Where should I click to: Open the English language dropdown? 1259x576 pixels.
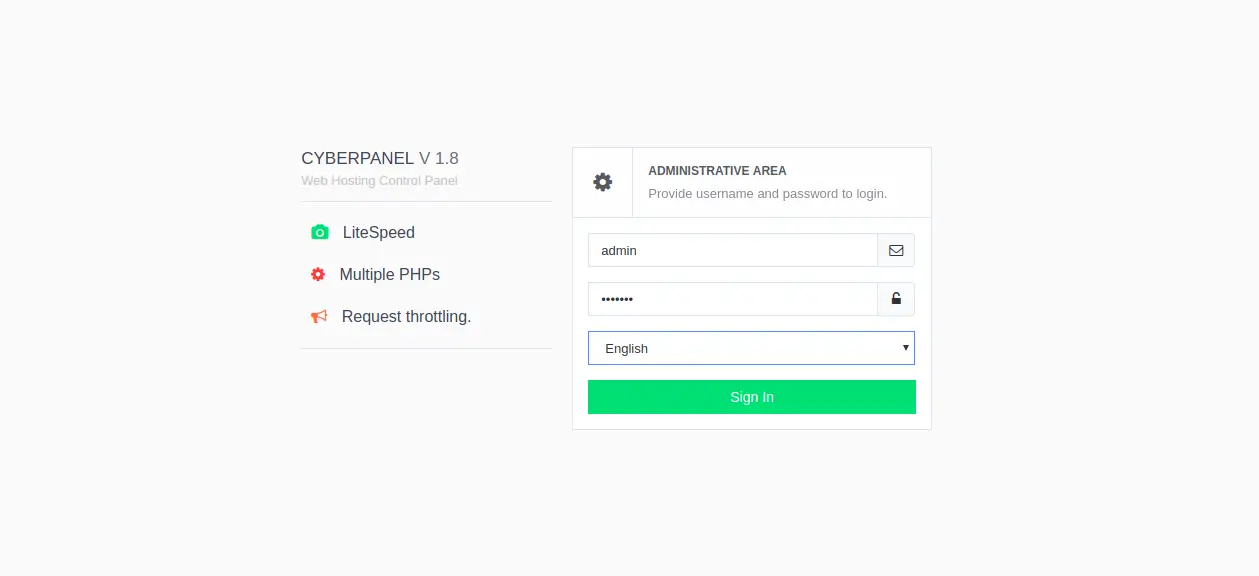pos(751,348)
